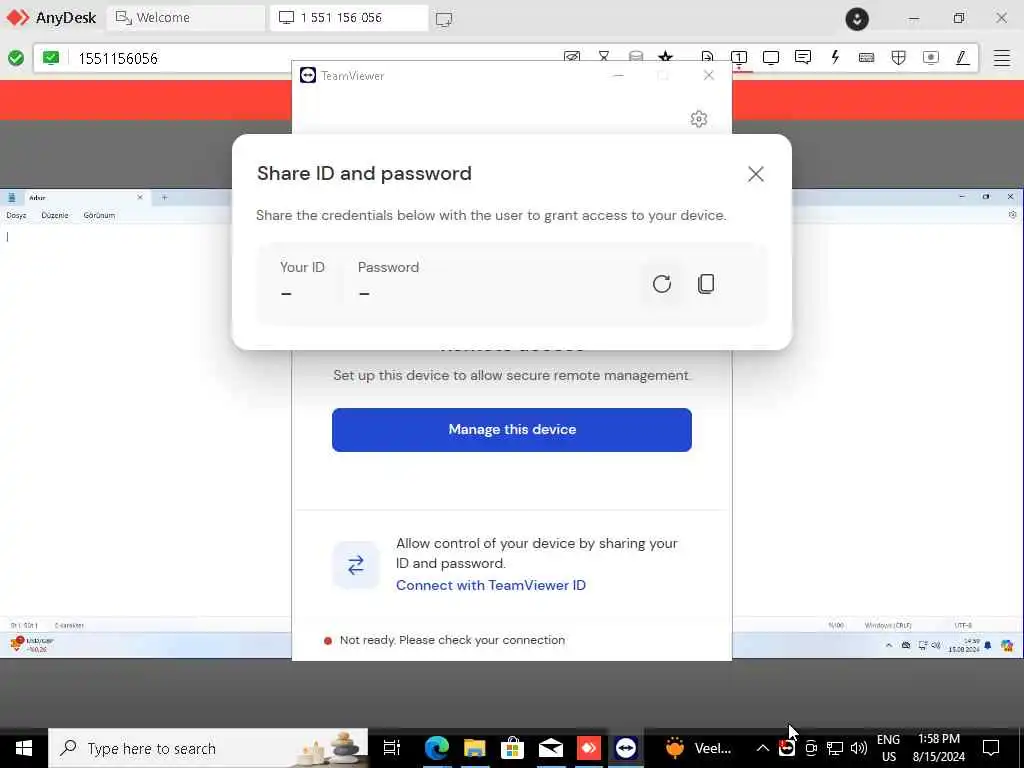Open TeamViewer from the Windows taskbar
This screenshot has height=768, width=1024.
pos(626,748)
